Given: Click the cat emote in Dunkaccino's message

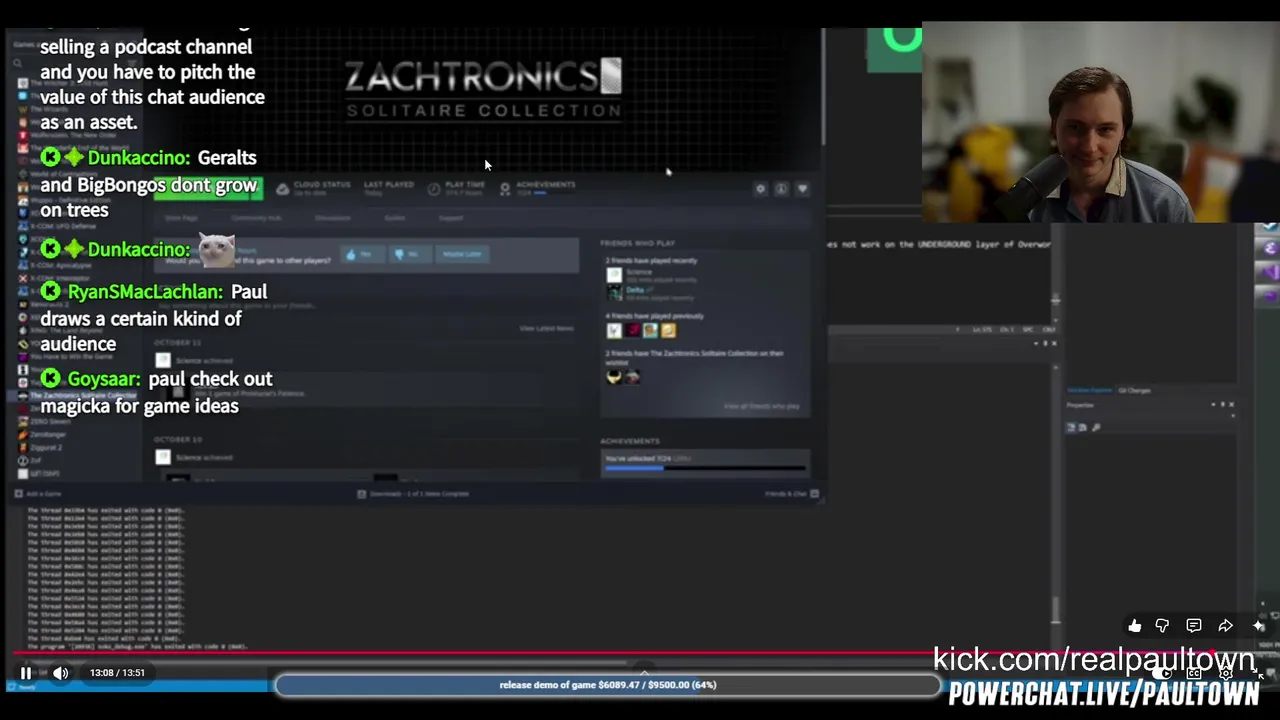Looking at the screenshot, I should point(216,249).
